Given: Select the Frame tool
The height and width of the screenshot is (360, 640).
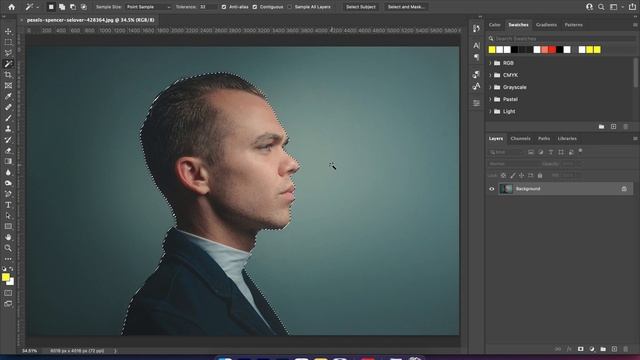Looking at the screenshot, I should click(x=8, y=85).
